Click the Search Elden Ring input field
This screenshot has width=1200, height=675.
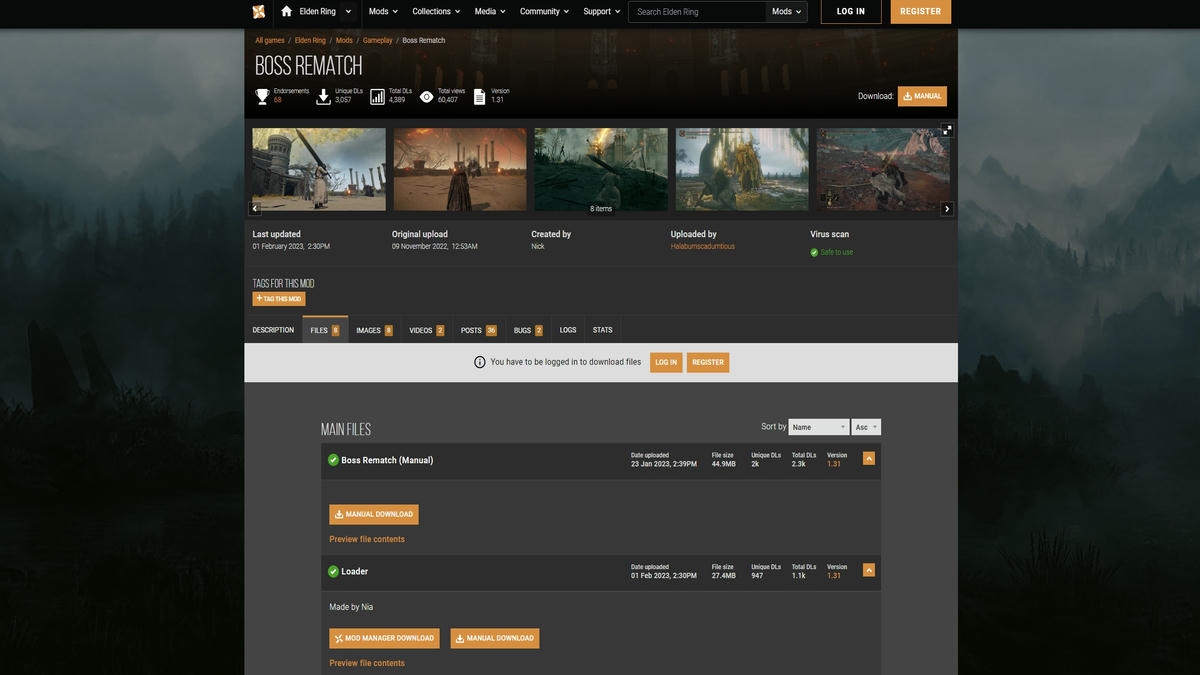point(697,12)
